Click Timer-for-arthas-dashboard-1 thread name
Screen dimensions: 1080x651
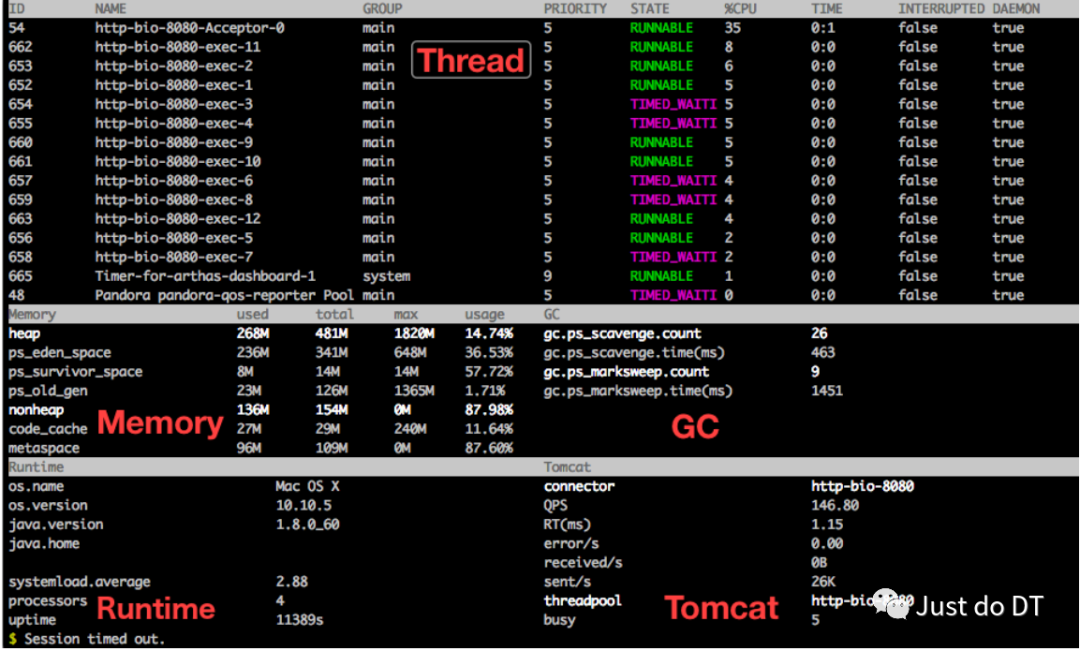click(x=205, y=276)
